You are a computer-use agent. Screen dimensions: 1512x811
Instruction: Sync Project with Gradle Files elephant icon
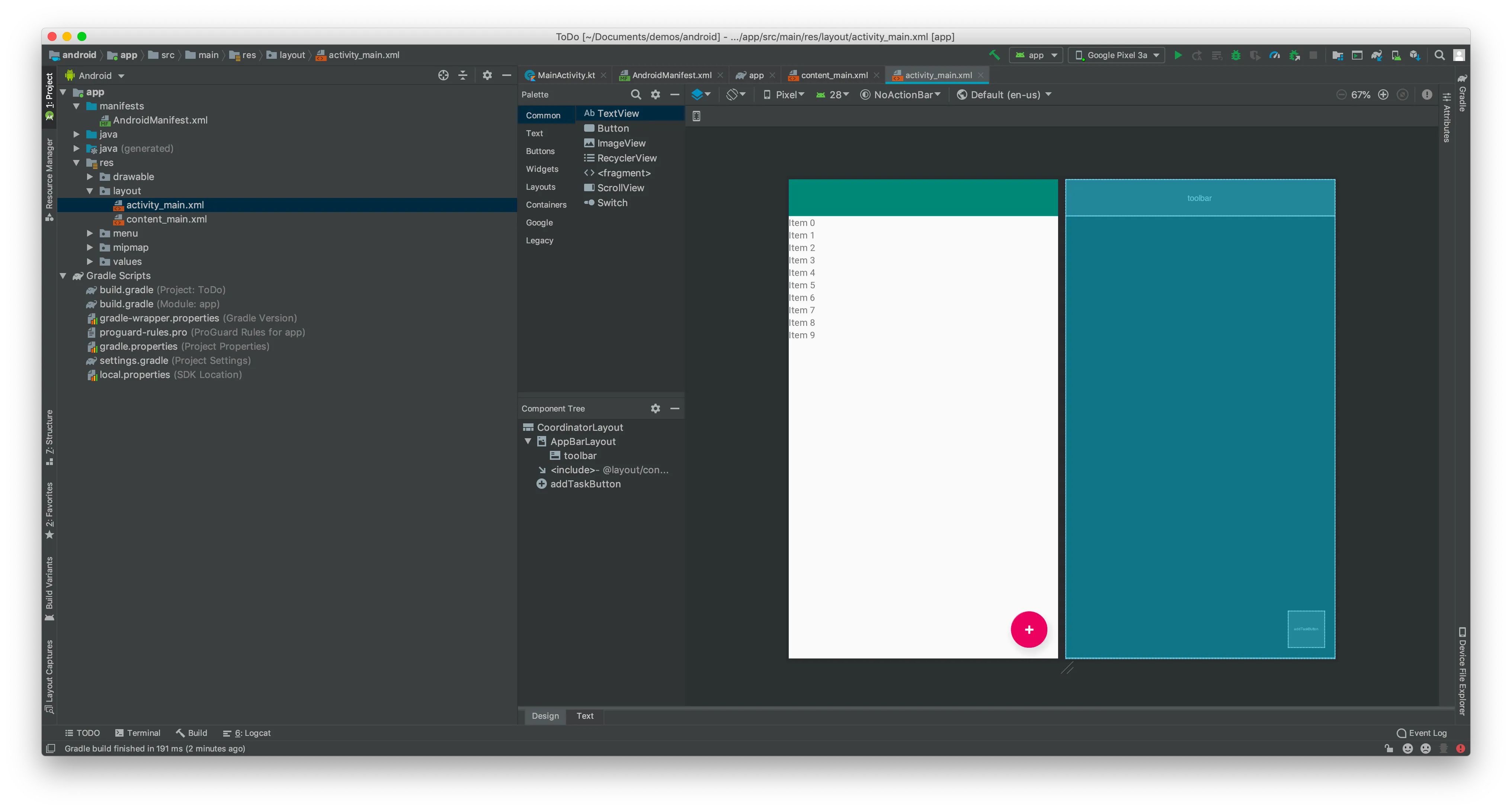[1377, 55]
